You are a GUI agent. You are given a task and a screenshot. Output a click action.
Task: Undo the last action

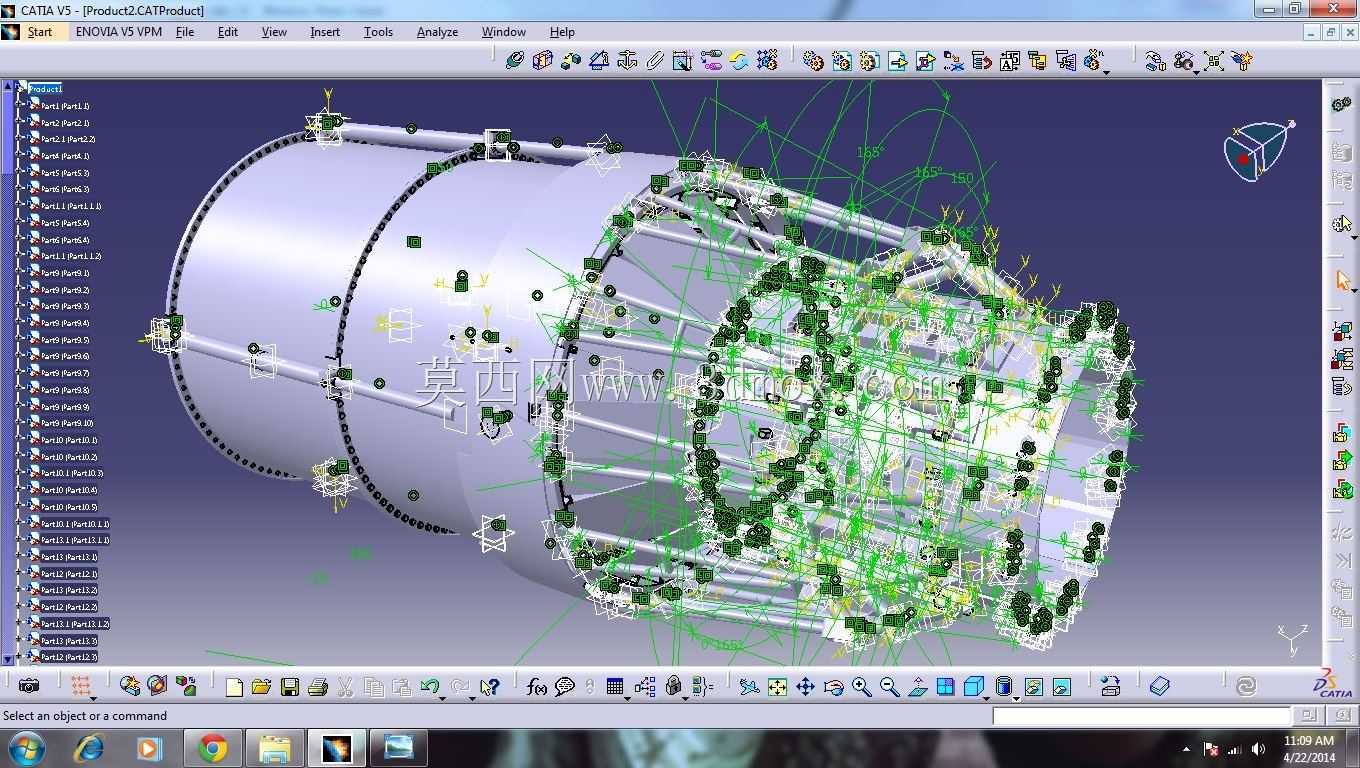(x=429, y=687)
